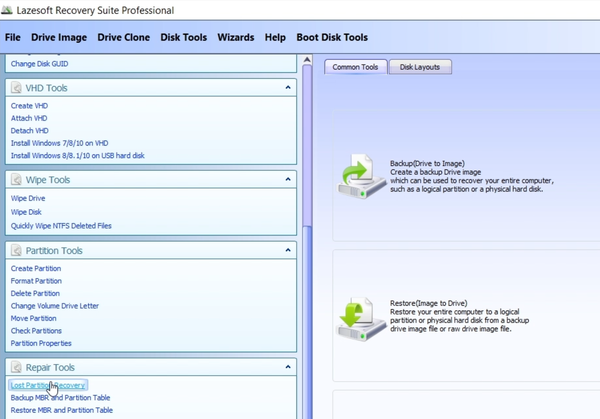Image resolution: width=600 pixels, height=419 pixels.
Task: Open the Disk Tools menu
Action: pyautogui.click(x=184, y=37)
